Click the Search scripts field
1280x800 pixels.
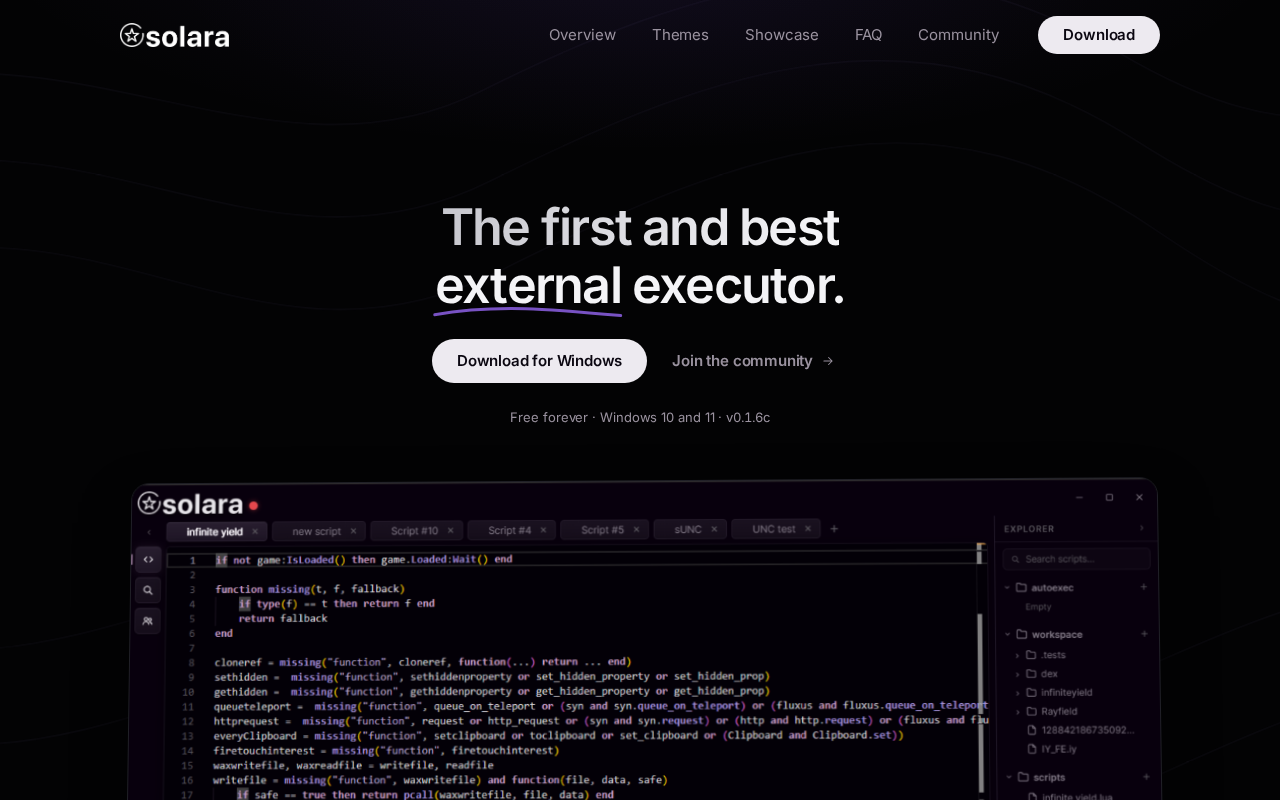[x=1077, y=559]
